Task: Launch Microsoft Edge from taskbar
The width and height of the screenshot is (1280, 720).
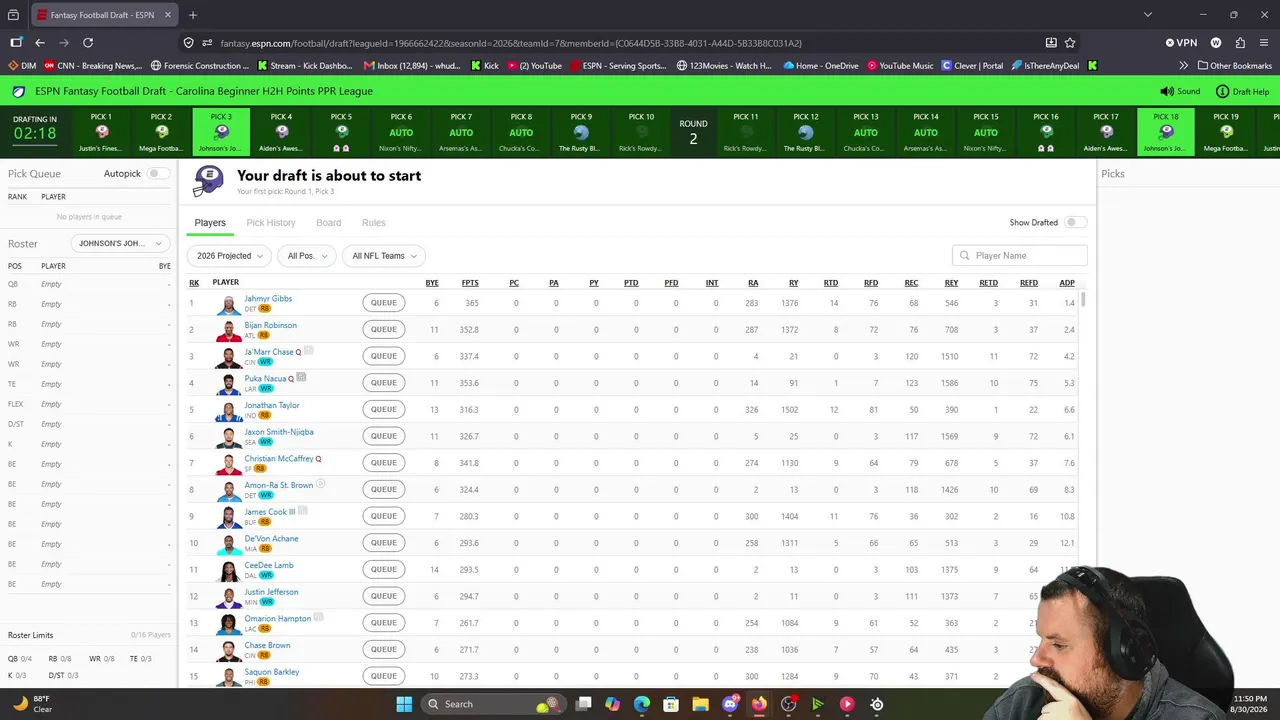Action: click(x=642, y=704)
